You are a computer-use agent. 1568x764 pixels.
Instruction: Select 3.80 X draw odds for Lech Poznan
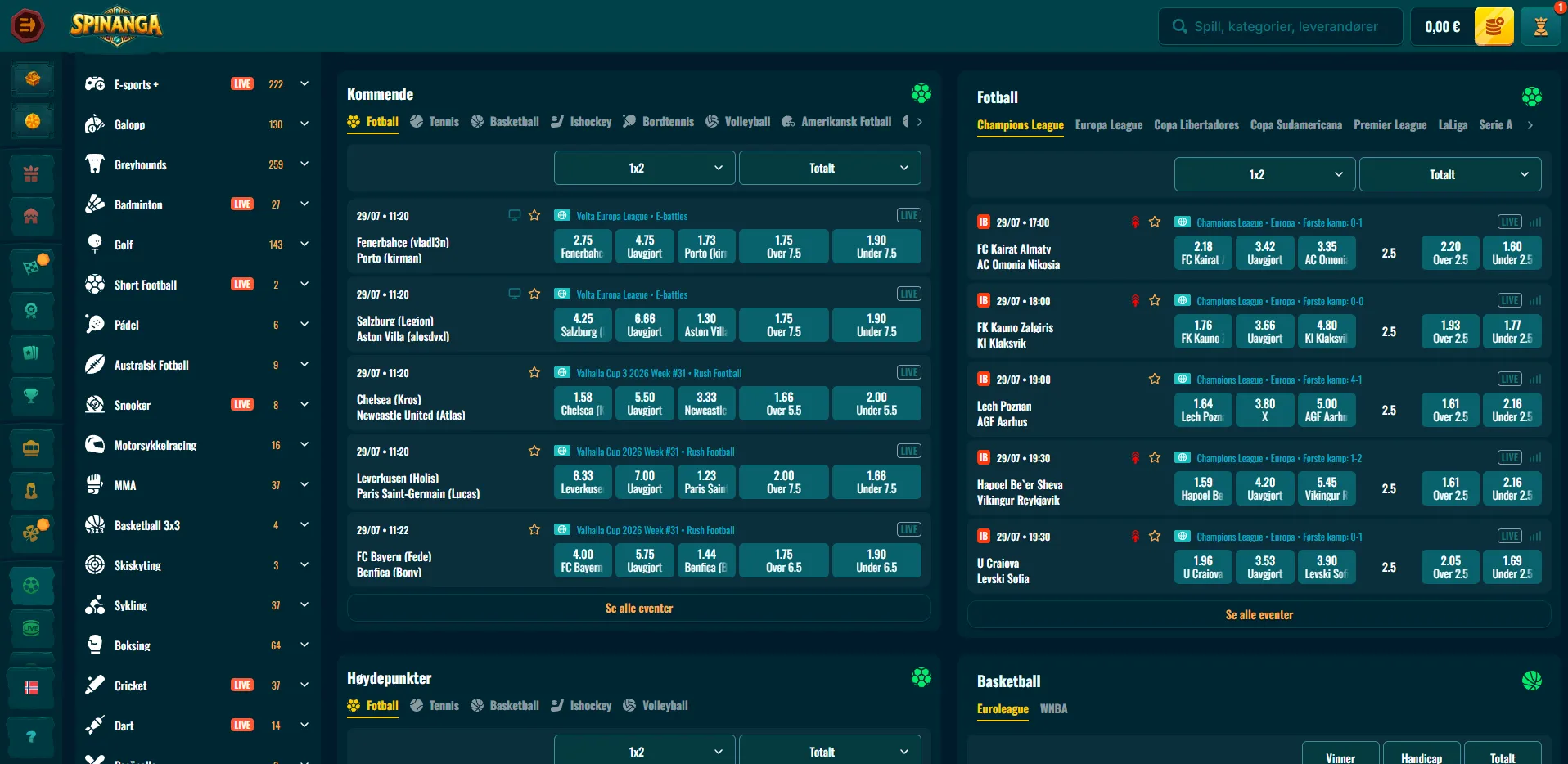coord(1265,410)
